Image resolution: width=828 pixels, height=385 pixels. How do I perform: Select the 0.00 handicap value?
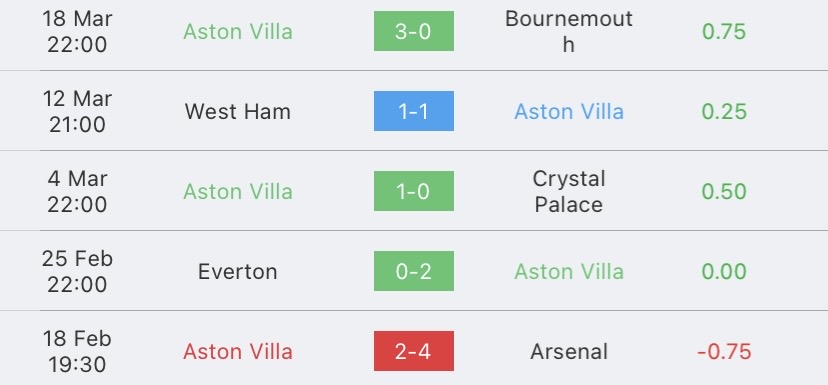pos(724,271)
